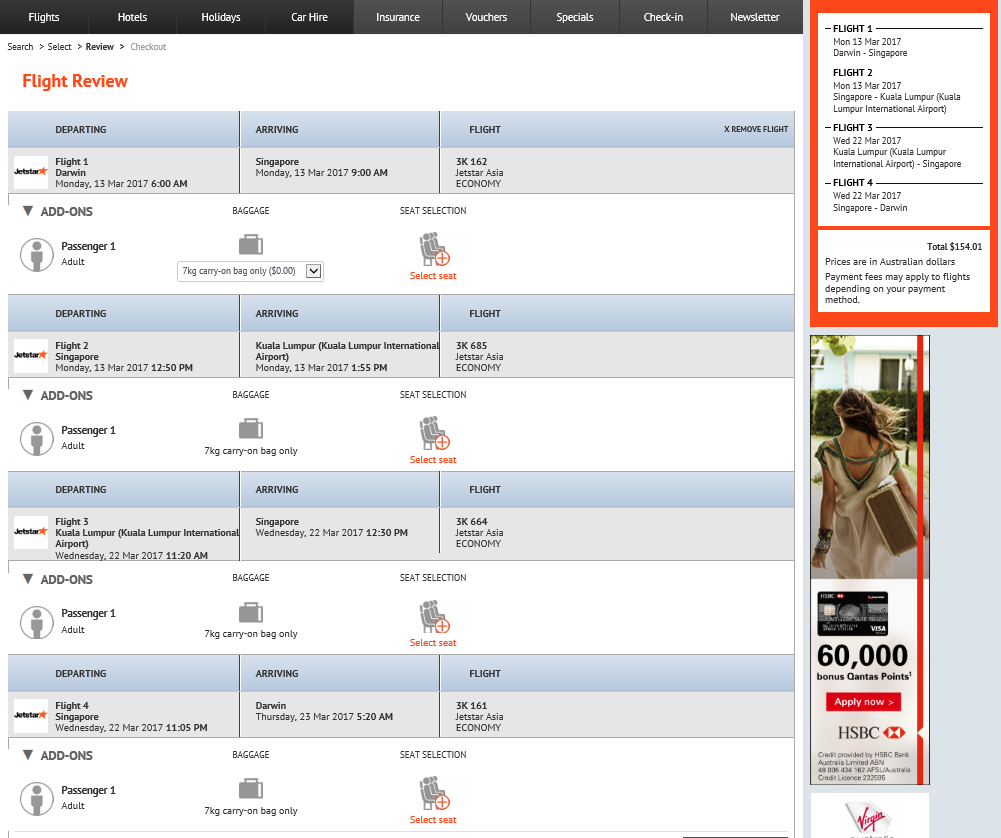Click Total $154.01 price text

point(954,246)
